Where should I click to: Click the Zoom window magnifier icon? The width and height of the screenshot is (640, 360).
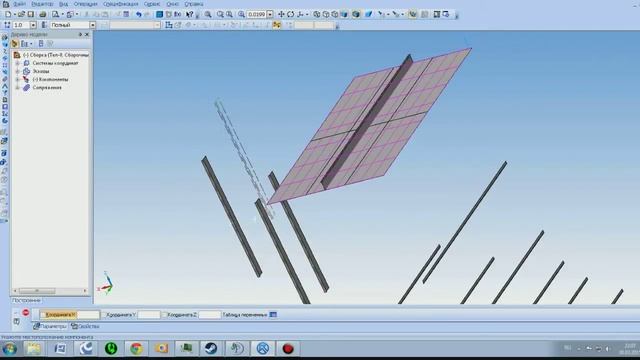point(208,14)
